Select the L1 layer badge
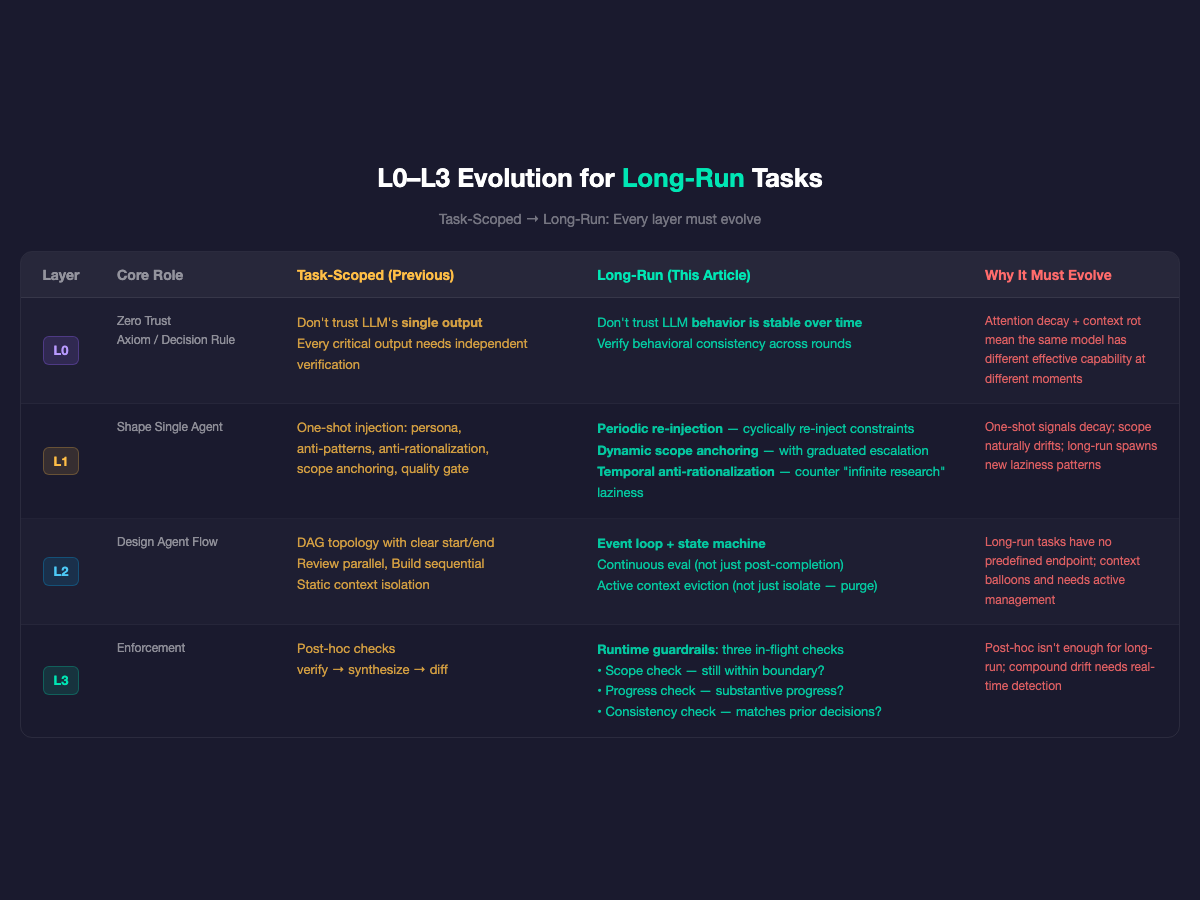 pyautogui.click(x=60, y=460)
